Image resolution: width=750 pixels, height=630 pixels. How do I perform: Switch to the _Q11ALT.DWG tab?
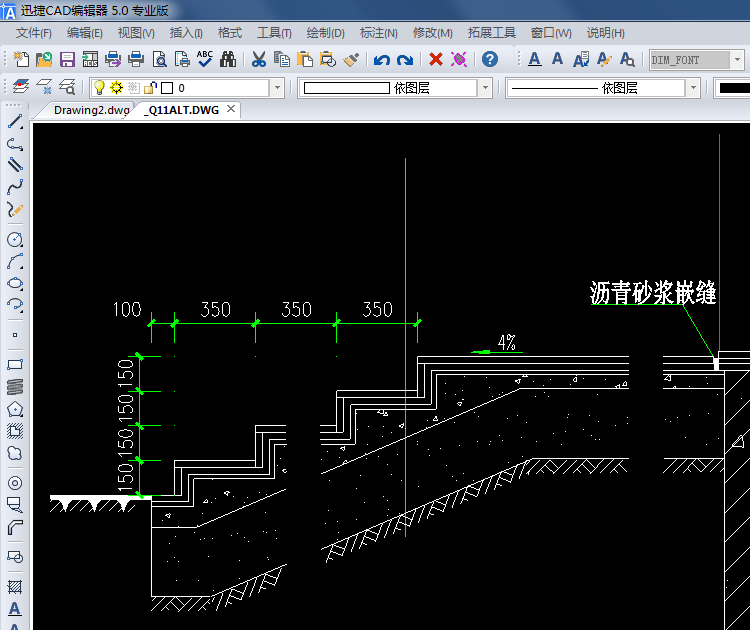click(182, 110)
